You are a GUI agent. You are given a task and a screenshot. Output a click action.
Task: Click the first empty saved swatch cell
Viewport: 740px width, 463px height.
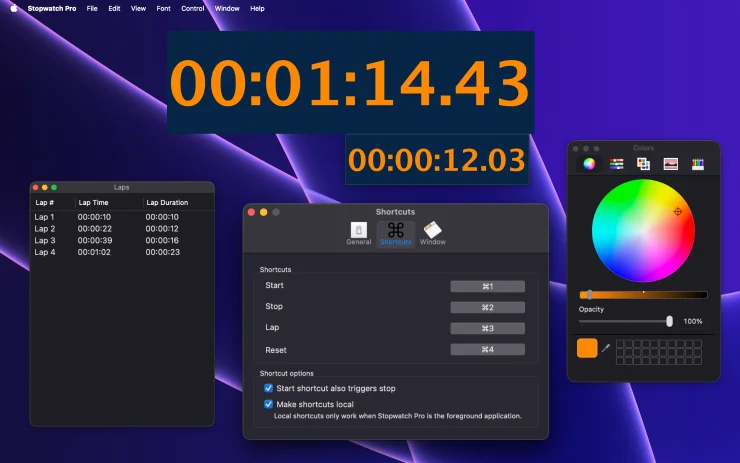click(621, 344)
